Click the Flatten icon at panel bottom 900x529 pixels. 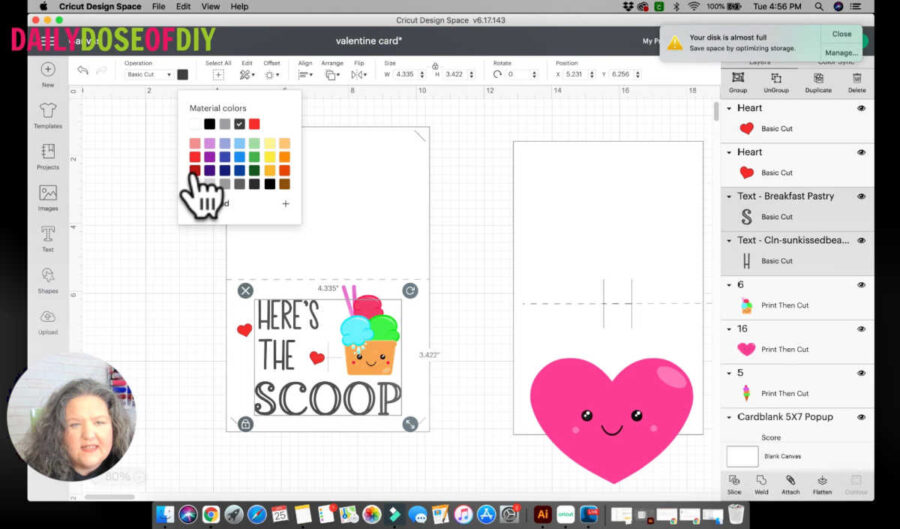822,484
